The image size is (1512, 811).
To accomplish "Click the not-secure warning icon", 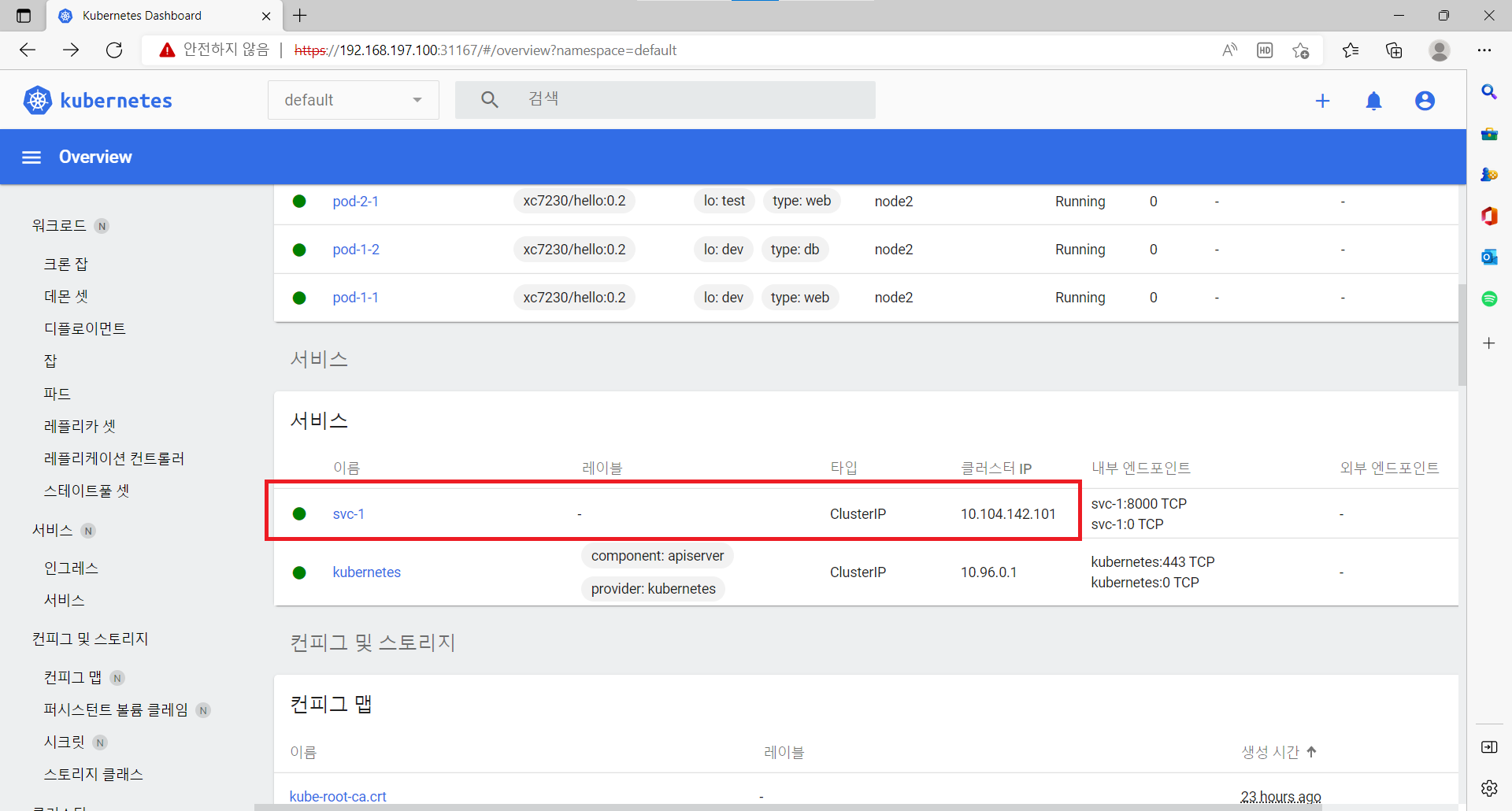I will click(167, 50).
